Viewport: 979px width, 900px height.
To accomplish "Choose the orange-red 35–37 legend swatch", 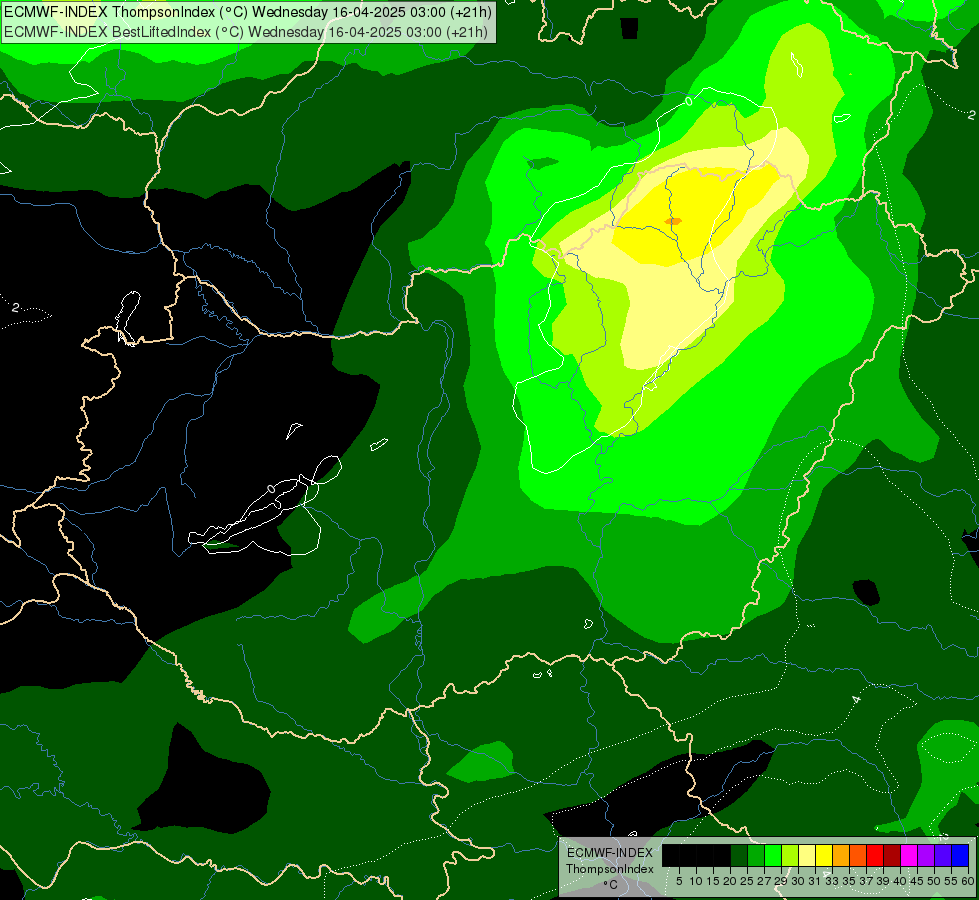I will coord(858,855).
